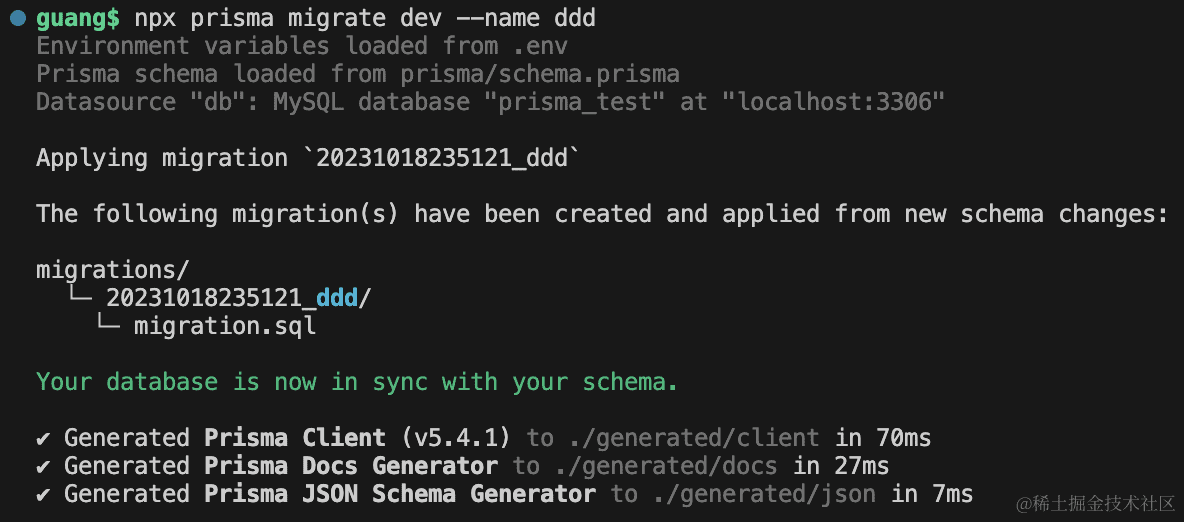Viewport: 1184px width, 522px height.
Task: Click the green database in sync message
Action: (357, 382)
